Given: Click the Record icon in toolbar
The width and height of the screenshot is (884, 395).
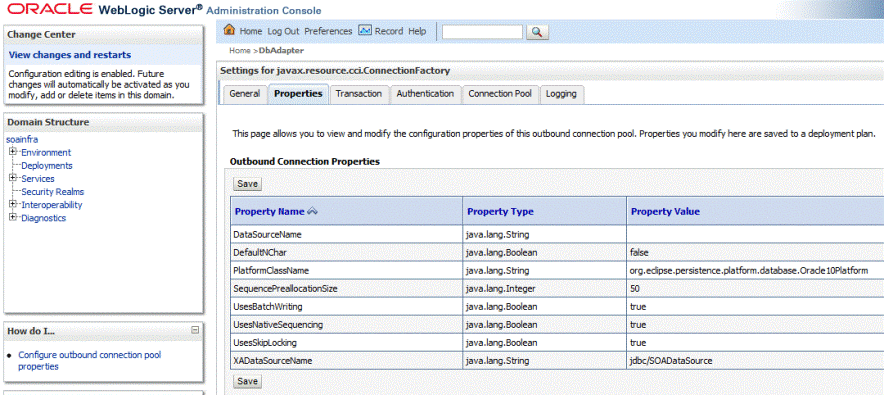Looking at the screenshot, I should tap(365, 30).
